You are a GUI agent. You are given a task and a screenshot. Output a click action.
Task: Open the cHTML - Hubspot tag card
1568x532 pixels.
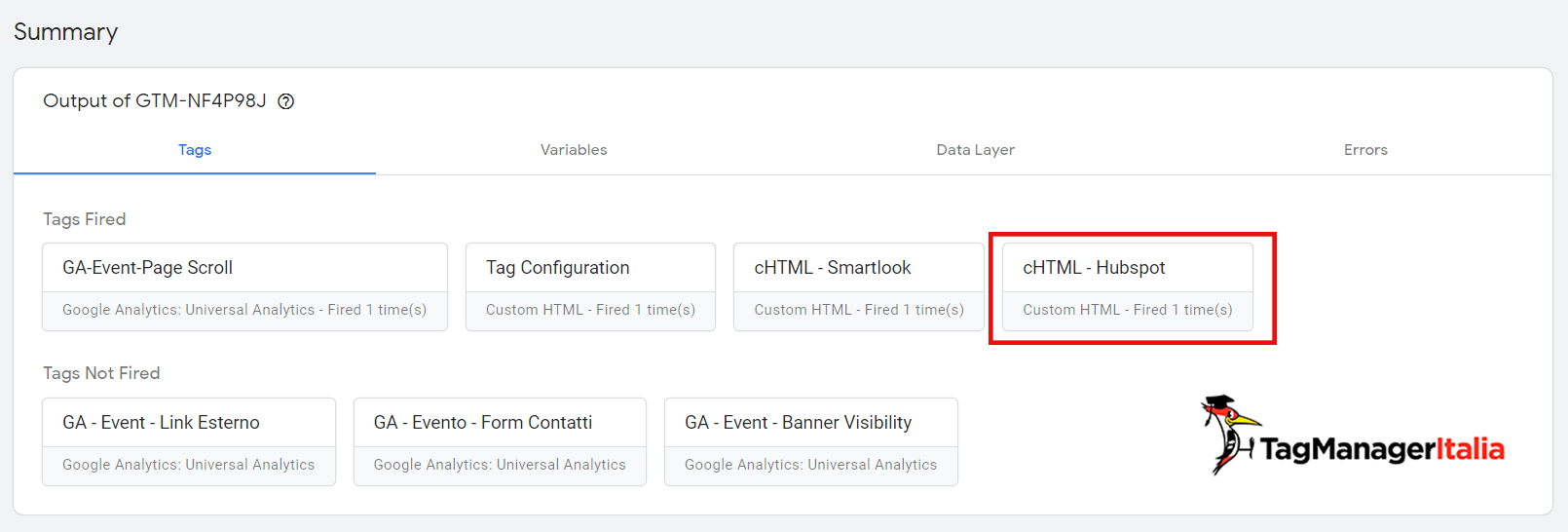[1128, 287]
